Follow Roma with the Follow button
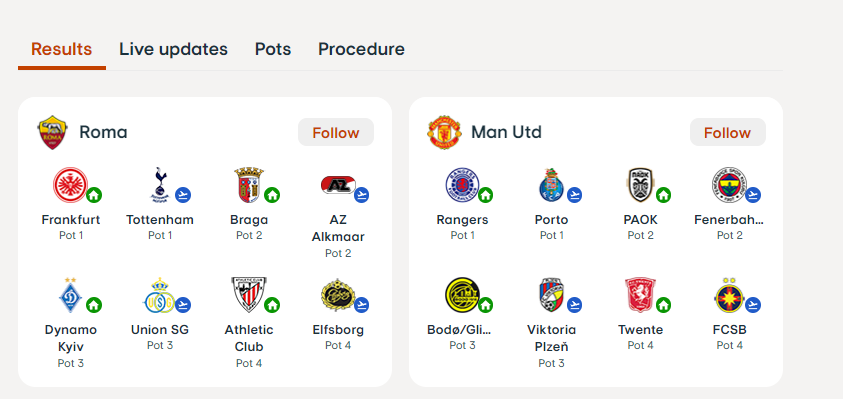The image size is (843, 399). [336, 132]
